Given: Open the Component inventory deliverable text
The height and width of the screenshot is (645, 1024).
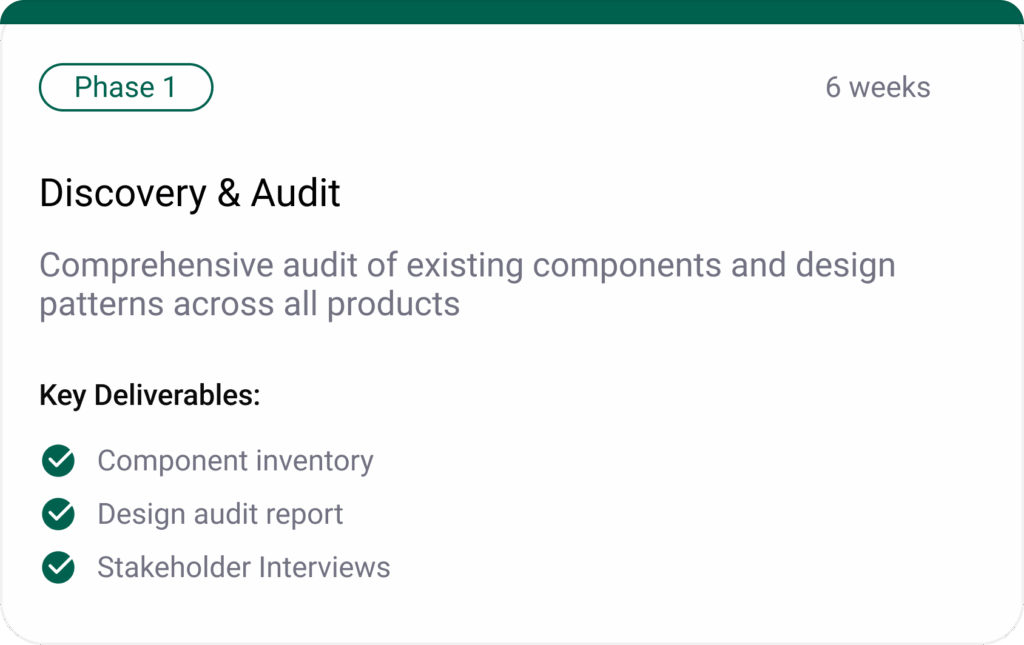Looking at the screenshot, I should tap(235, 461).
